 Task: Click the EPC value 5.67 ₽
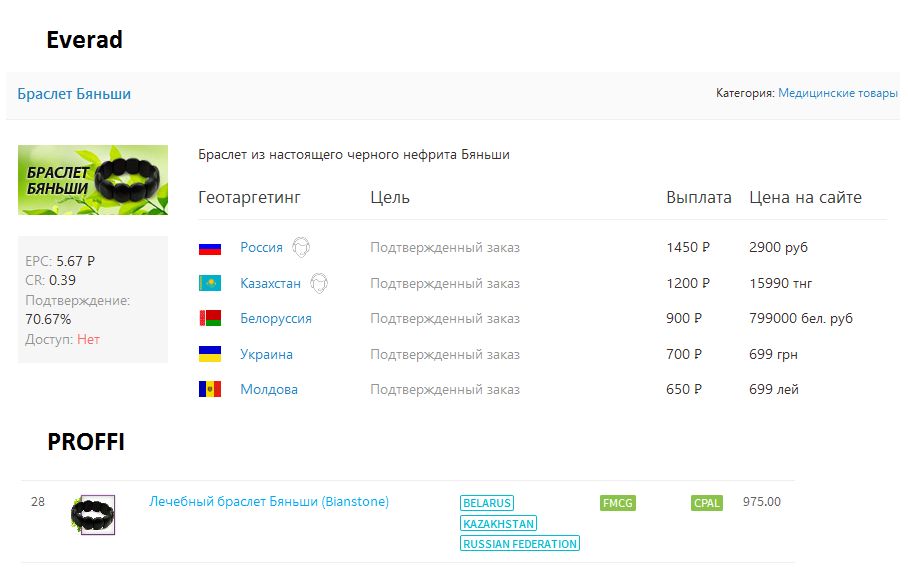pos(75,261)
